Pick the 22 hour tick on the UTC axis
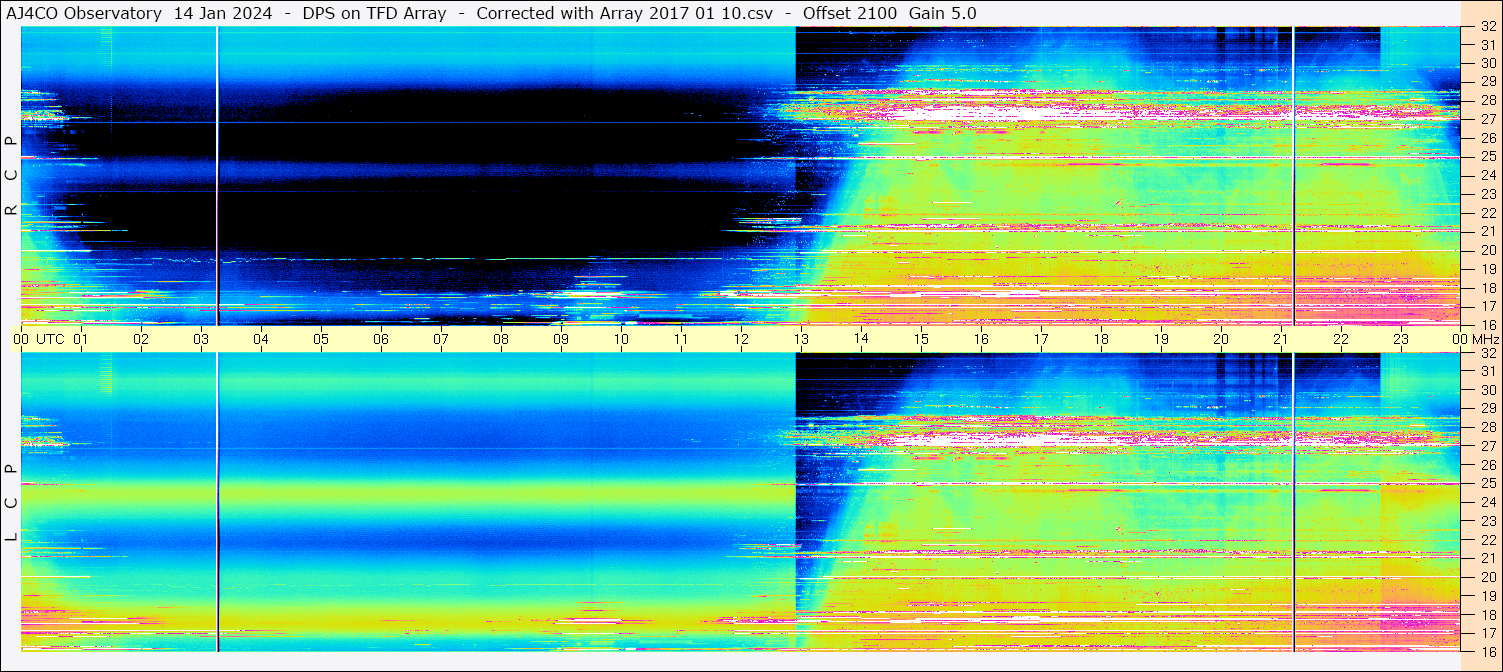Screen dimensions: 1503x672 pyautogui.click(x=1341, y=339)
